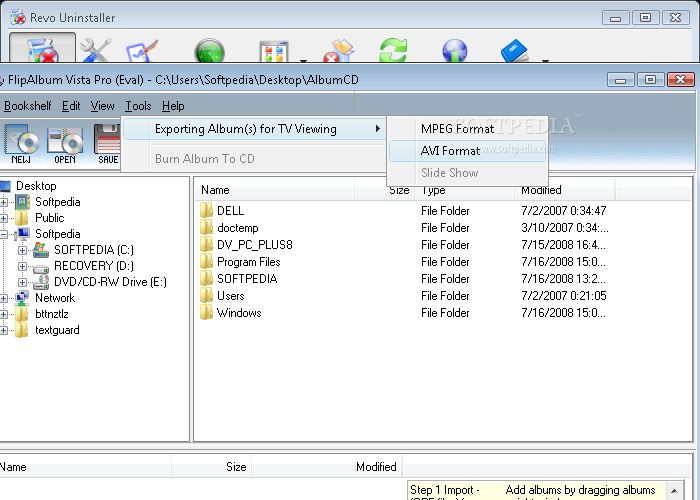Click Uninstall folder icon in Revo toolbar
Screen dimensions: 700x500
339,51
